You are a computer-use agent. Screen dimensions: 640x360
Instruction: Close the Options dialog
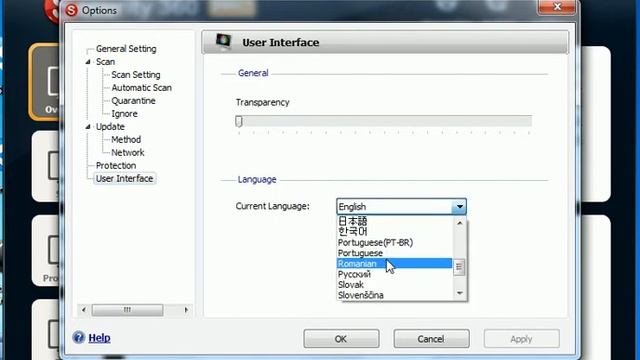557,7
